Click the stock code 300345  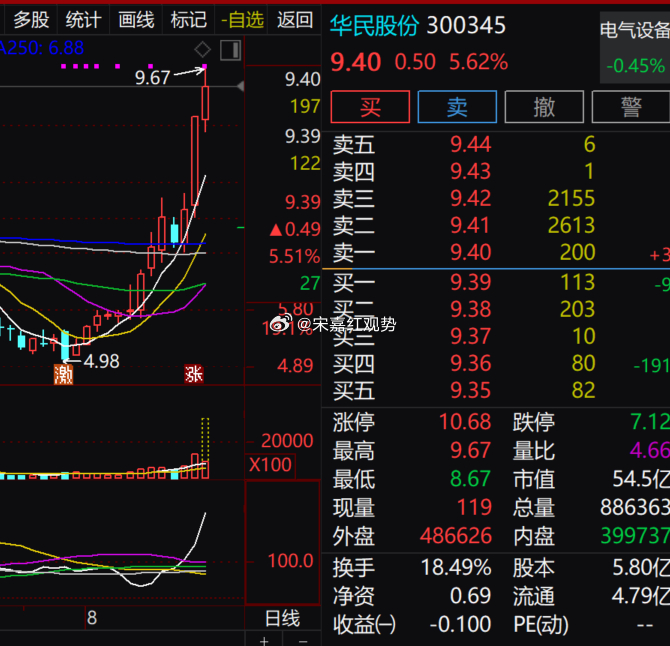coord(466,25)
